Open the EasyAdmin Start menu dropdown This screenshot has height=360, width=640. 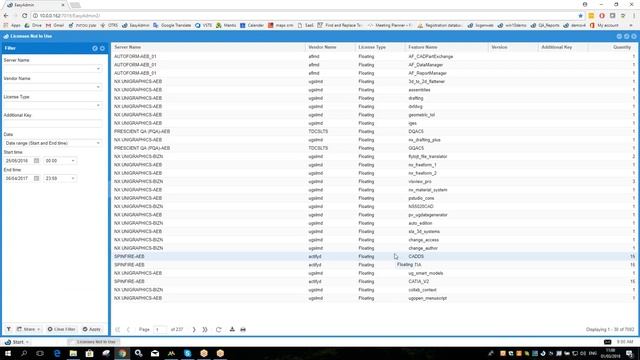pyautogui.click(x=16, y=342)
